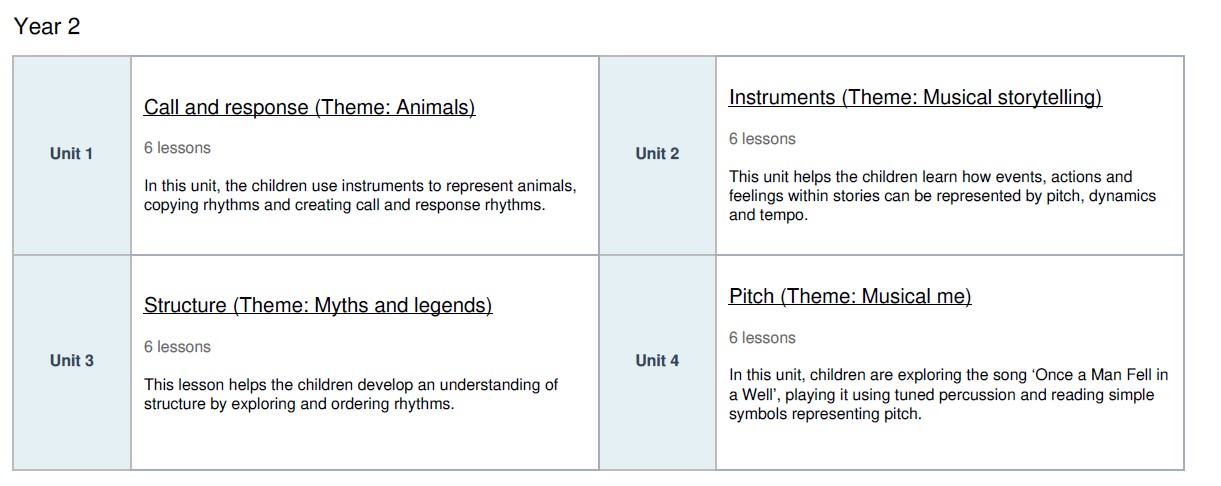
Task: Click the Unit 3 description about ordering rhythms
Action: (350, 395)
